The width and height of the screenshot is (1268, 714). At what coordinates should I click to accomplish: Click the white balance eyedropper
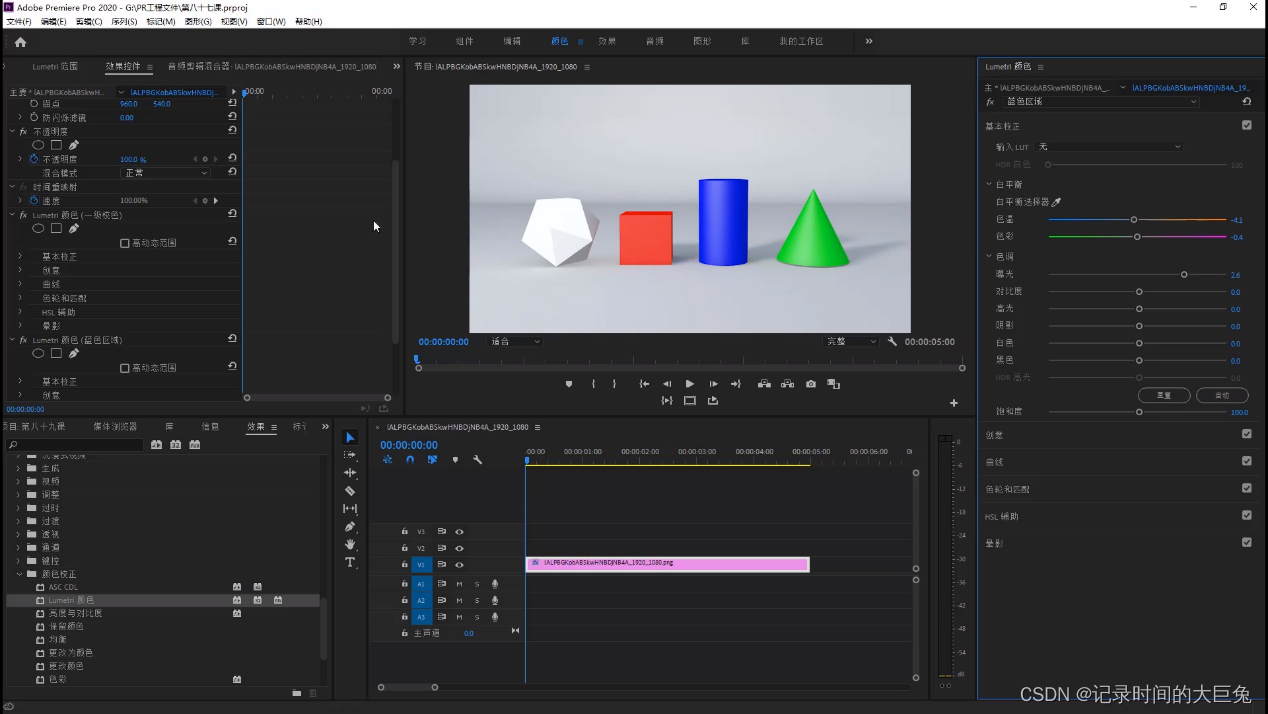point(1056,202)
